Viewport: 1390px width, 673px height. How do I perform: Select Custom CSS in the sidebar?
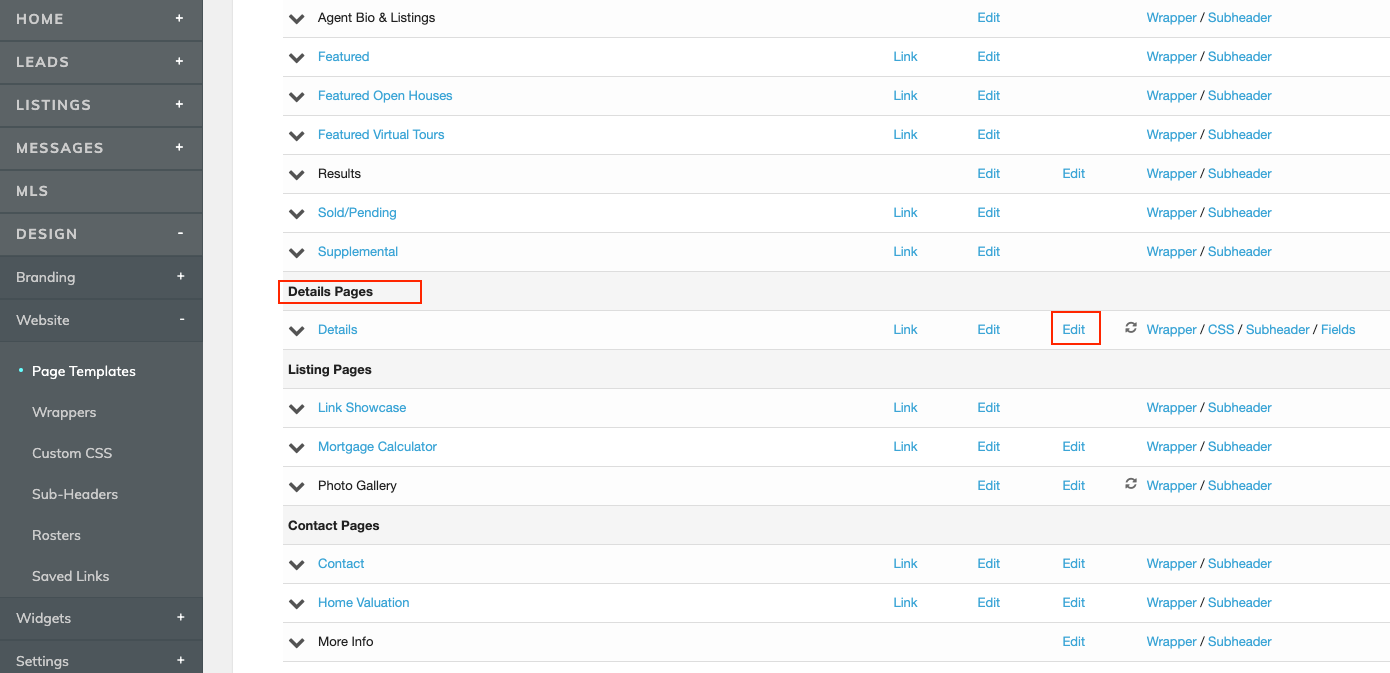(71, 453)
